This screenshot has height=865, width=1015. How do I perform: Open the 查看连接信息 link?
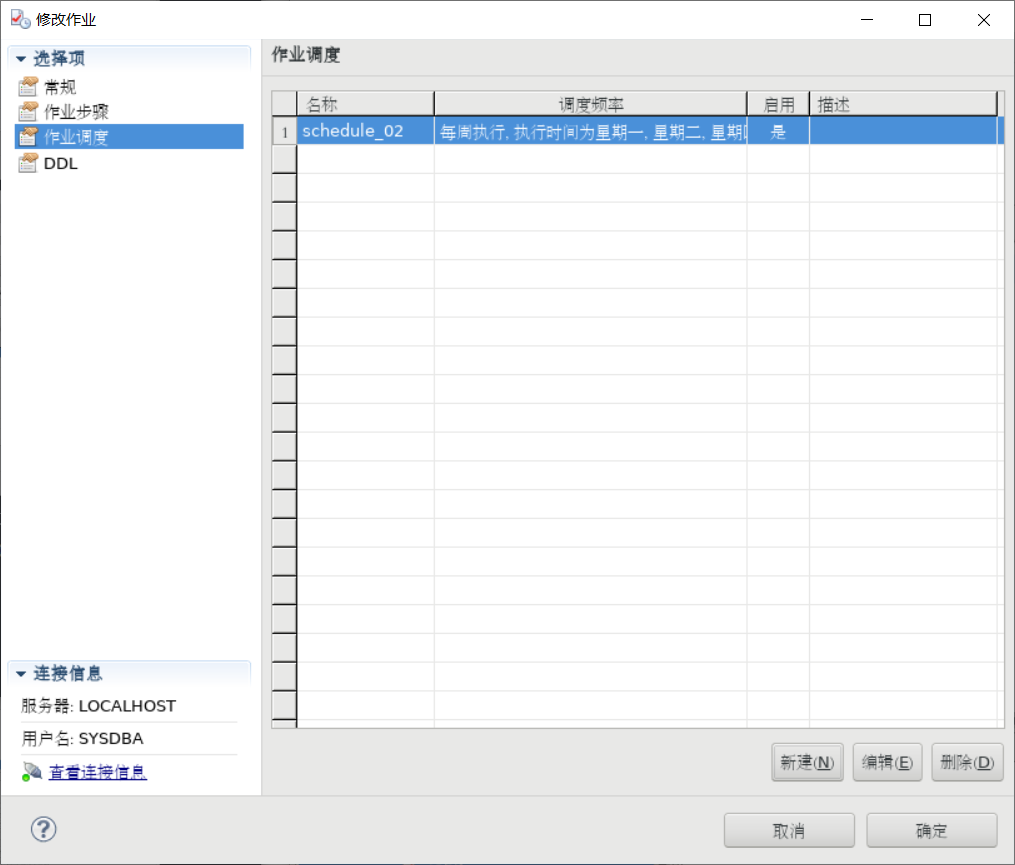pos(98,772)
